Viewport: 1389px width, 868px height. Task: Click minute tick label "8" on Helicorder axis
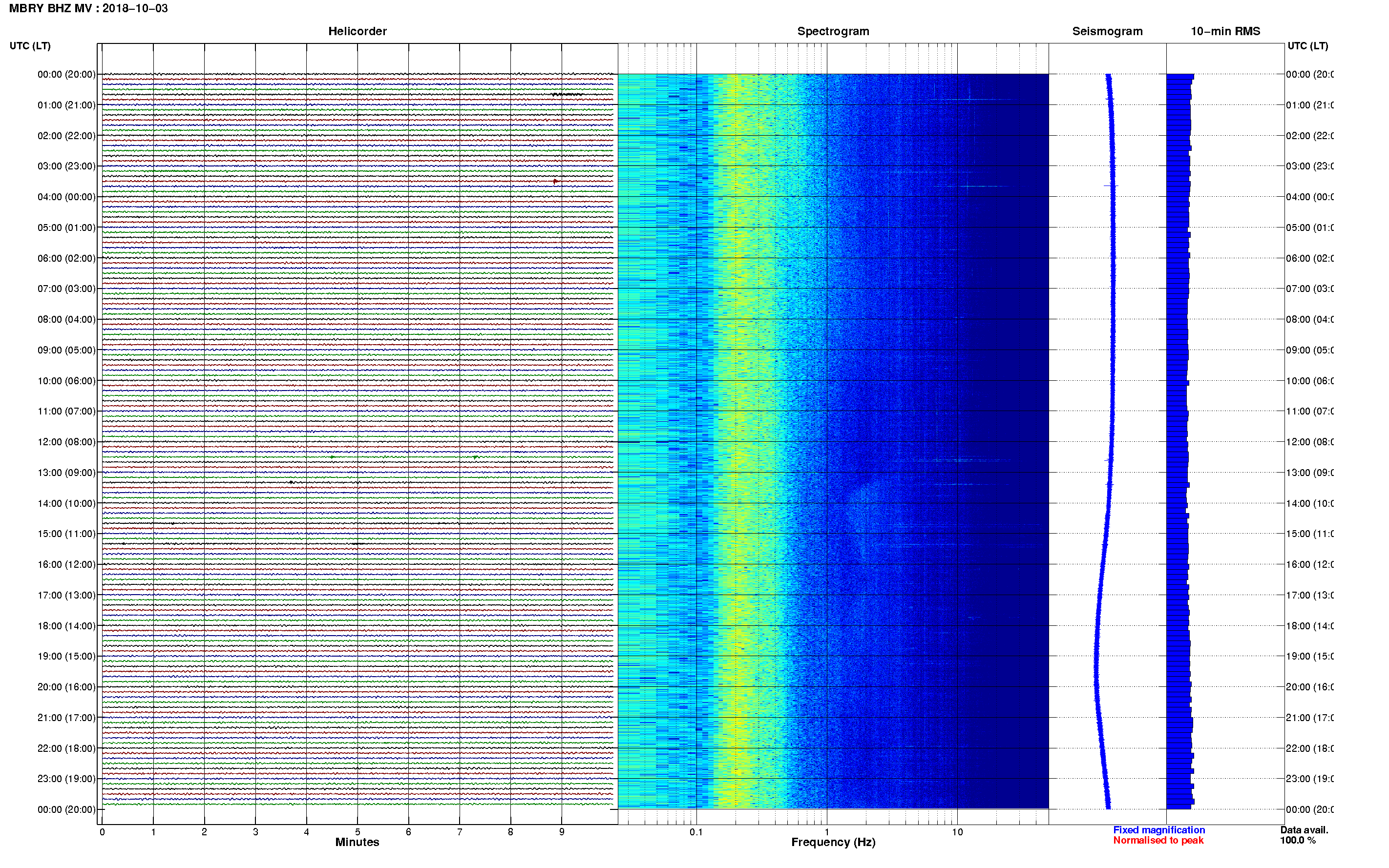click(x=510, y=832)
